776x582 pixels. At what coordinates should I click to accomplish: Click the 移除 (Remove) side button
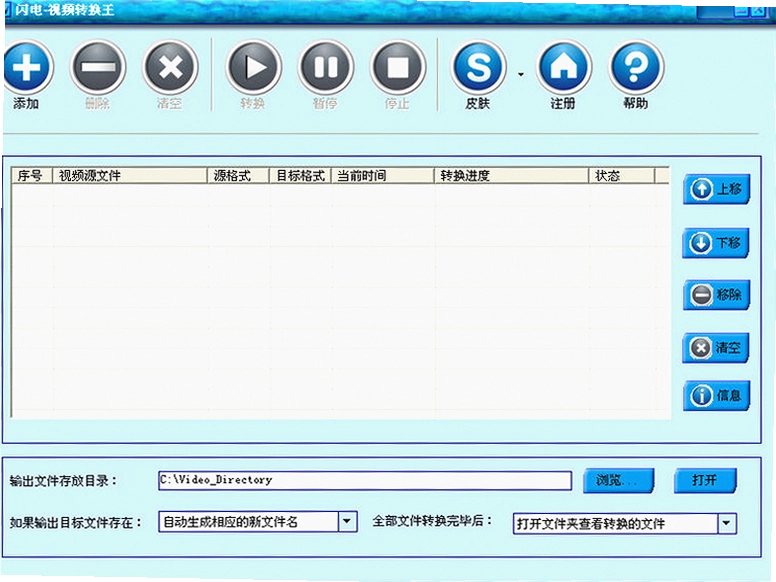(x=717, y=295)
